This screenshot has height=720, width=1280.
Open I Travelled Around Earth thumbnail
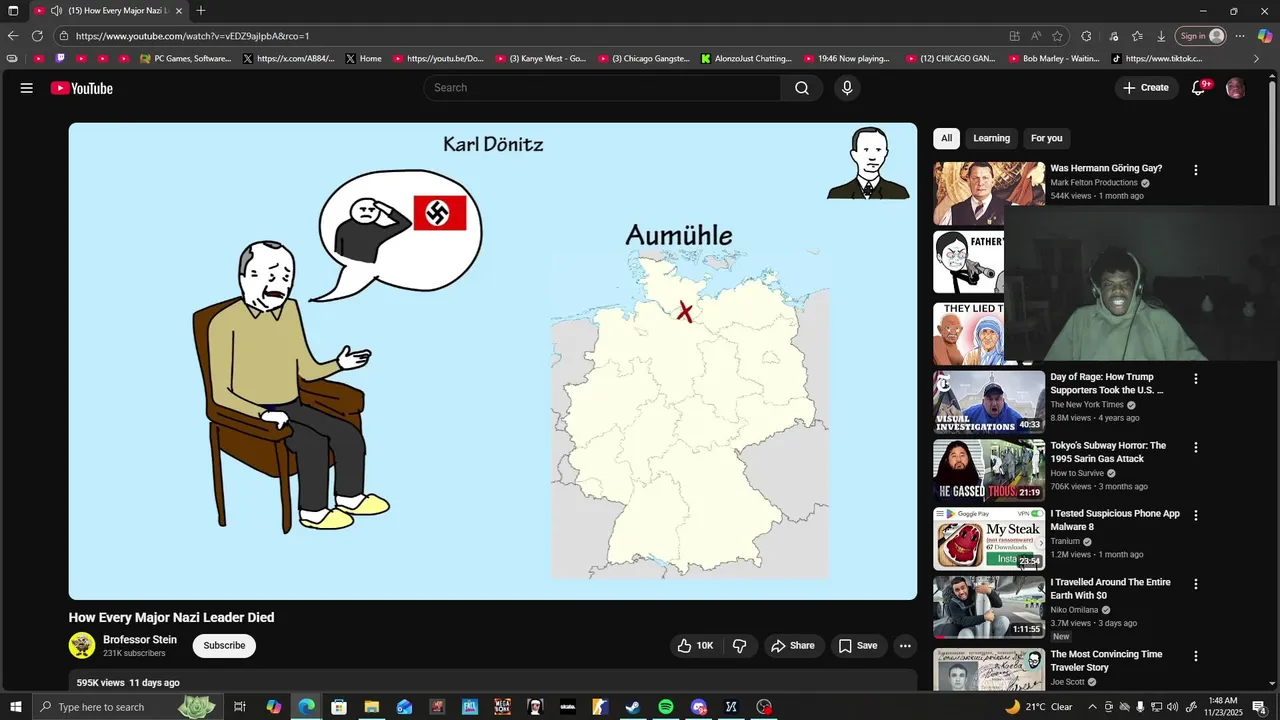[989, 607]
